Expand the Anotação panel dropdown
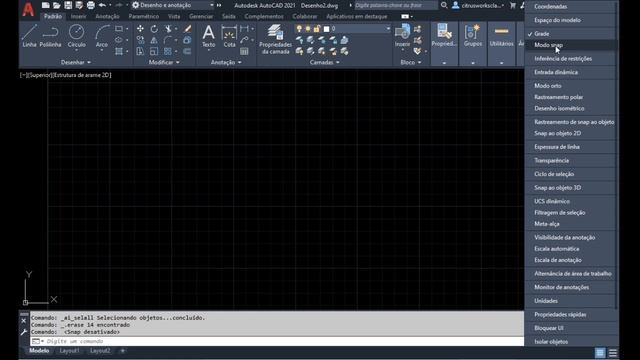640x360 pixels. tap(226, 62)
